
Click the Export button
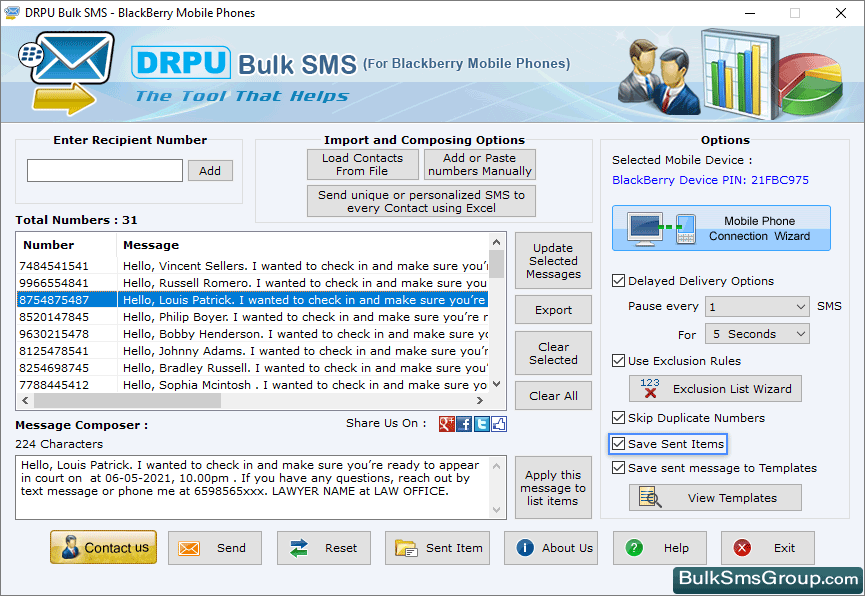(553, 310)
